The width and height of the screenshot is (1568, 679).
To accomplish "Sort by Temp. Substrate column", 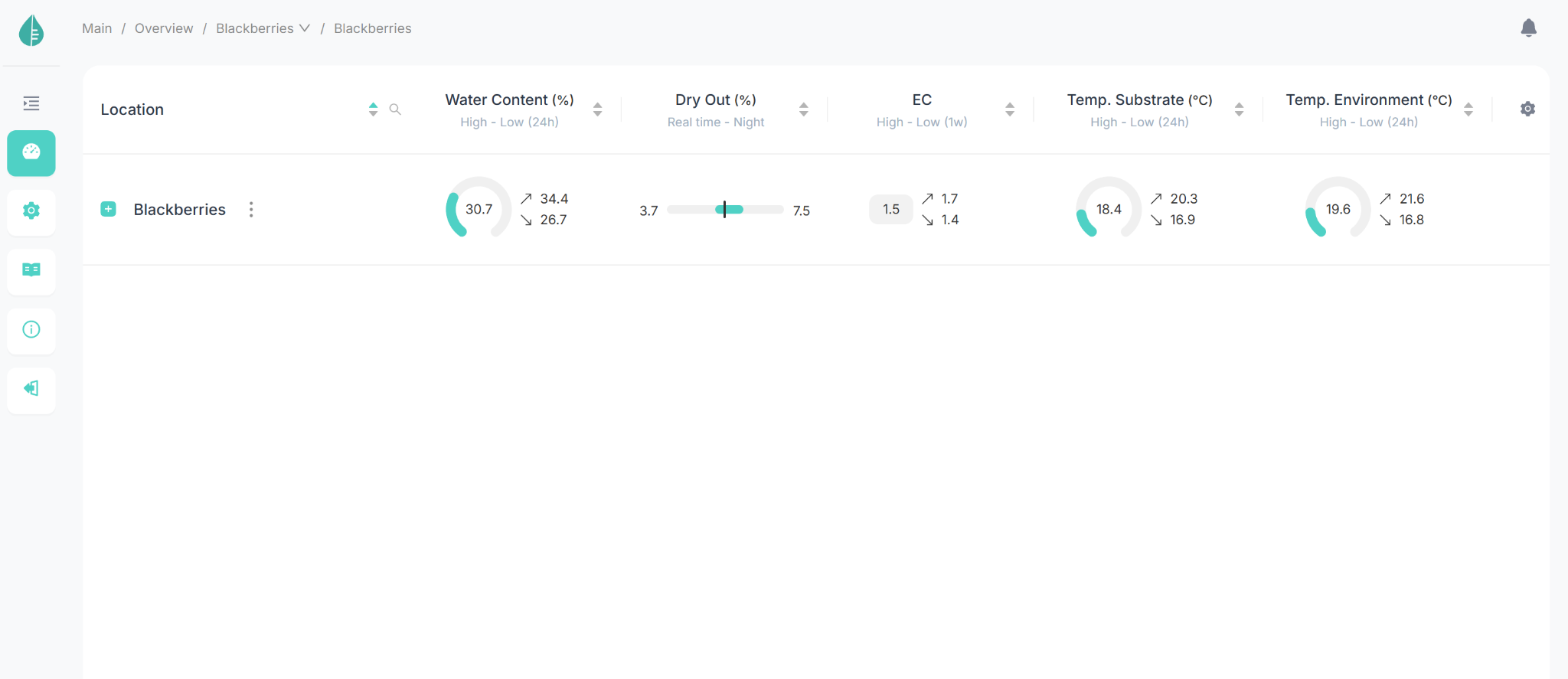I will click(x=1239, y=109).
